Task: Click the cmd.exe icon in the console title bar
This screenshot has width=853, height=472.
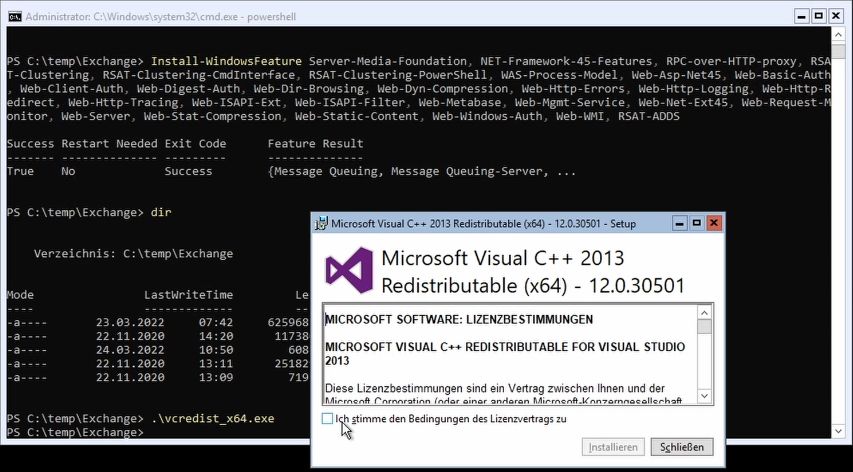Action: pos(15,17)
